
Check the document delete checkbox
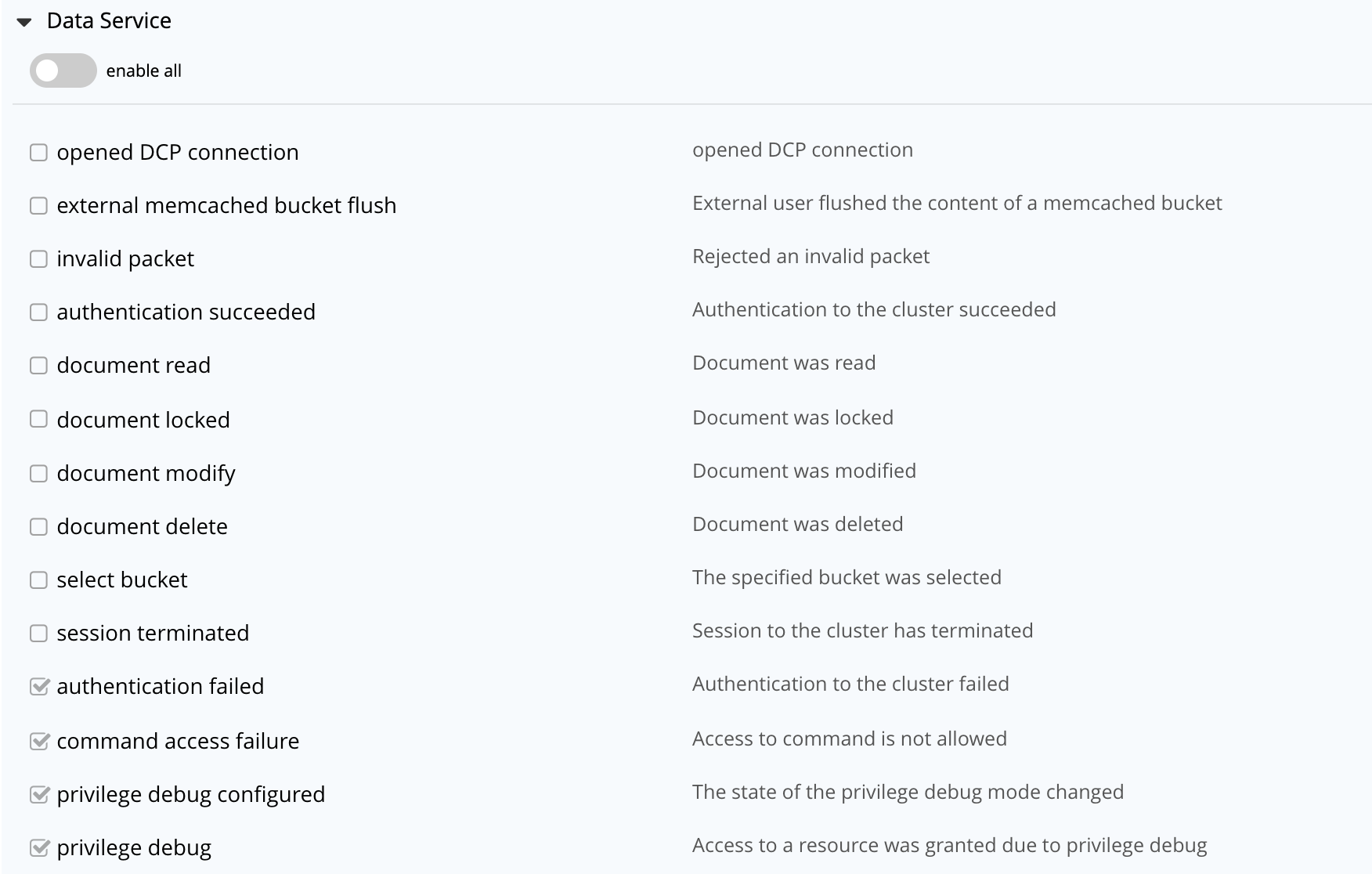click(x=38, y=526)
